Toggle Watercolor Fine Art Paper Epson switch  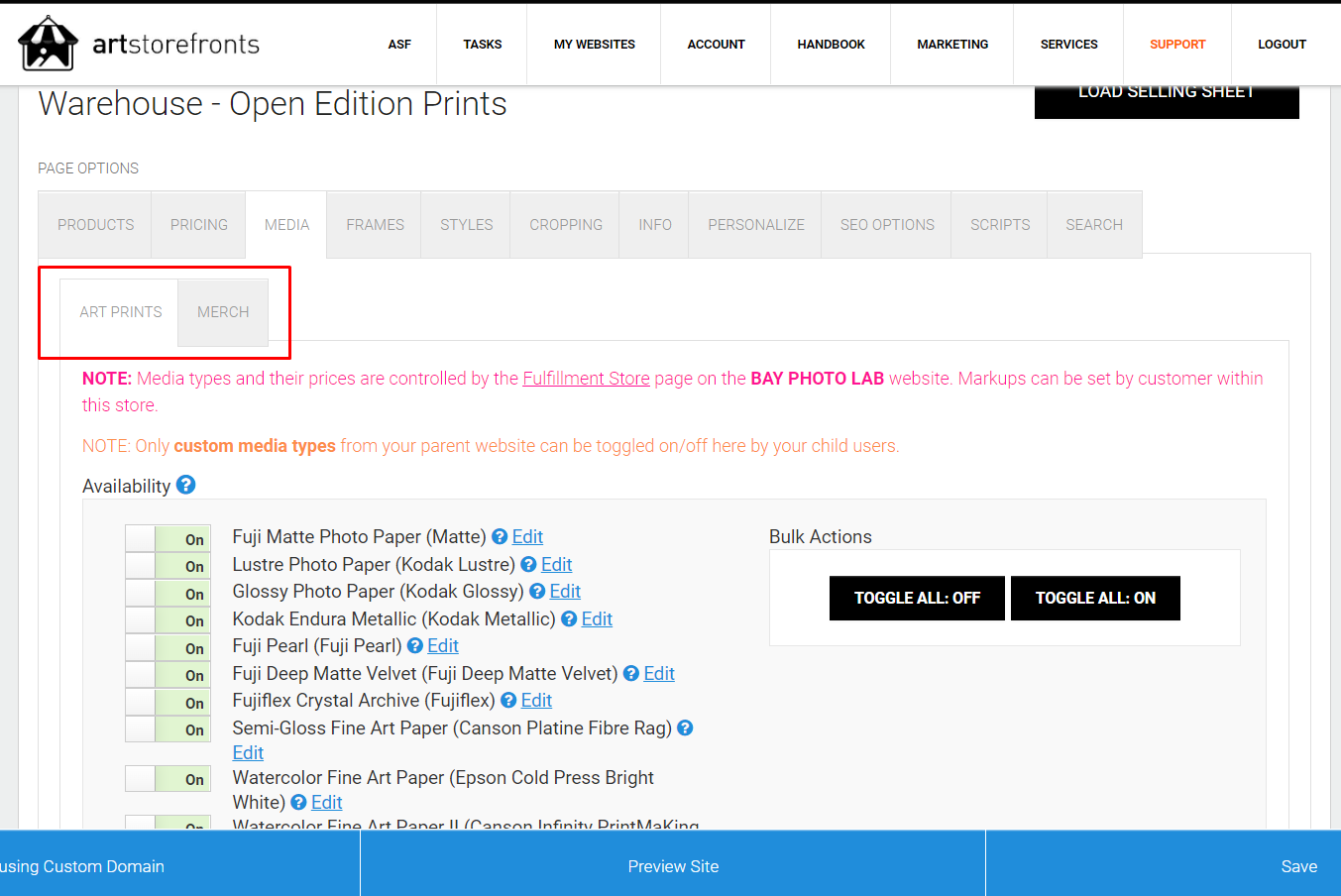click(x=168, y=778)
